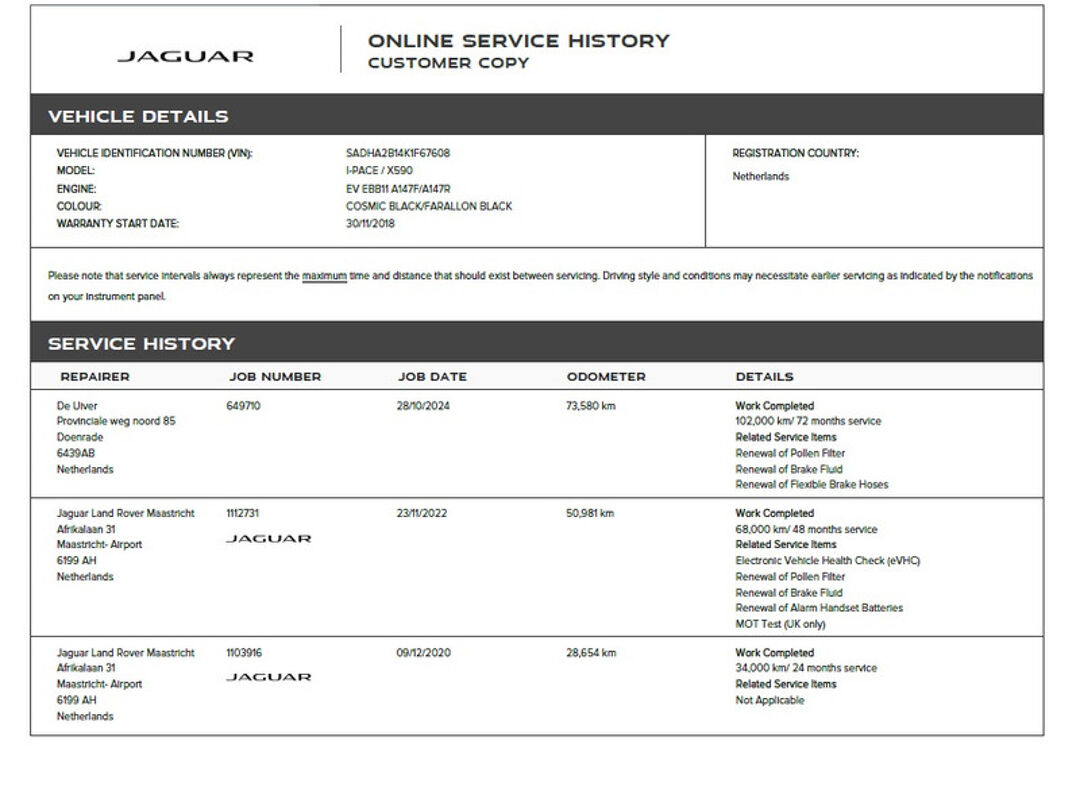Select job number 649710
The image size is (1080, 810).
243,406
